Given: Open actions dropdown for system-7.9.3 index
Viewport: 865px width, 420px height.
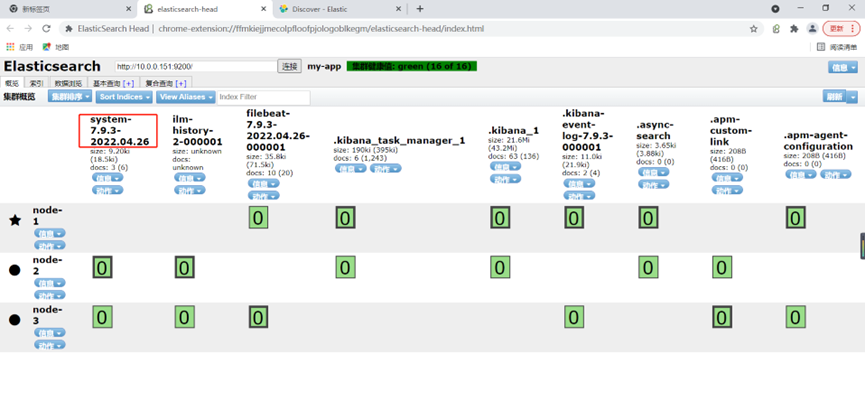Looking at the screenshot, I should click(x=108, y=190).
